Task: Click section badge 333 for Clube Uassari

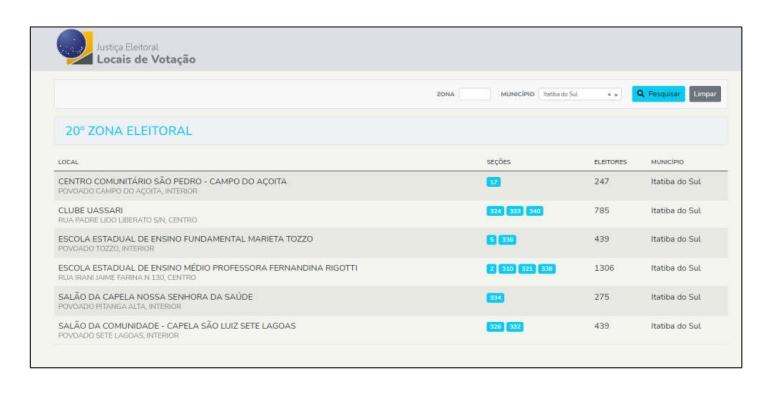Action: pos(515,211)
